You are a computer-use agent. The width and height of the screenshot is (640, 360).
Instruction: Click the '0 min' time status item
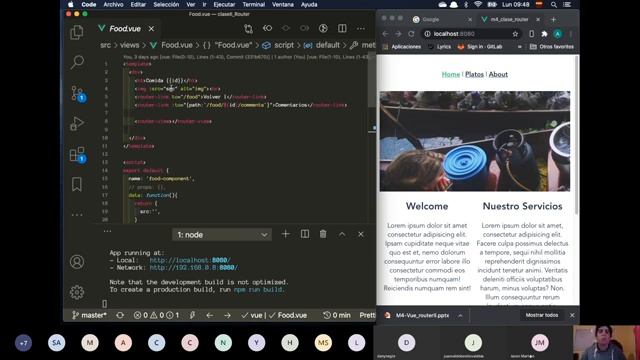click(x=337, y=315)
